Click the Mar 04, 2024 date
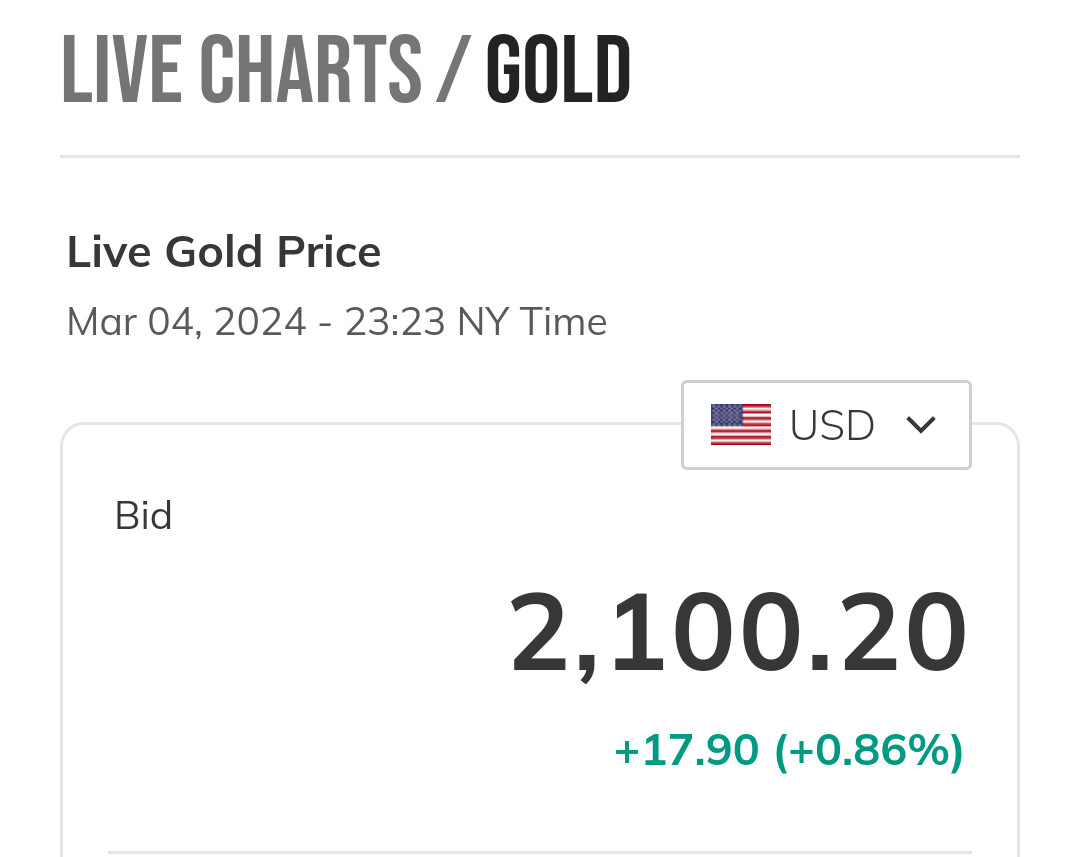1080x857 pixels. coord(186,322)
